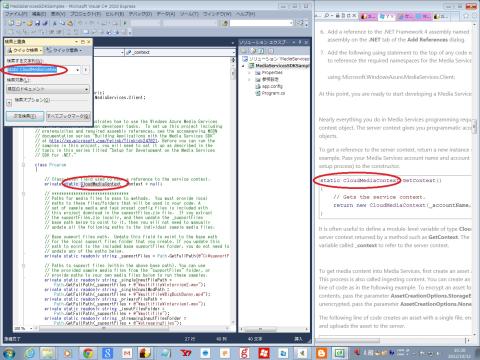
Task: Click the 挿入 status bar indicator
Action: pos(298,339)
